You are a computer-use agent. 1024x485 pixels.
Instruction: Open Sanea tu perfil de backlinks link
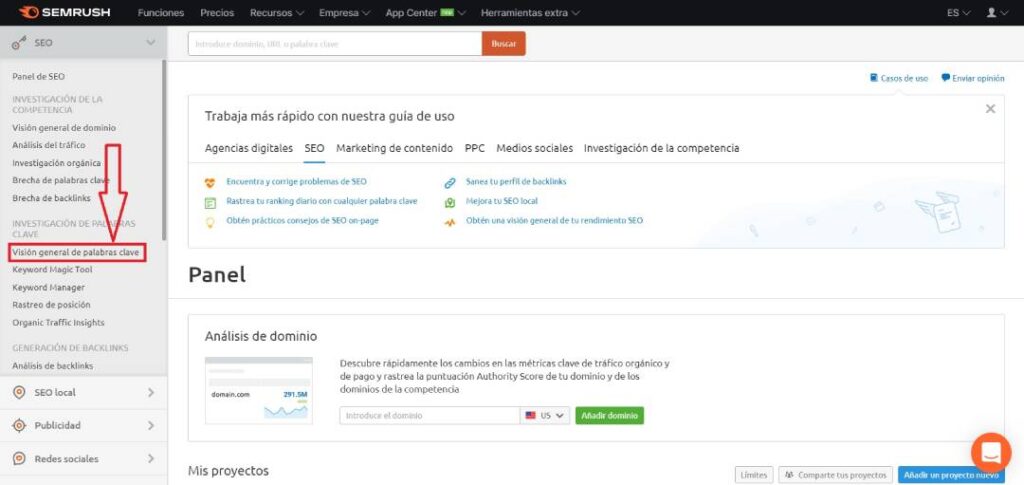516,182
